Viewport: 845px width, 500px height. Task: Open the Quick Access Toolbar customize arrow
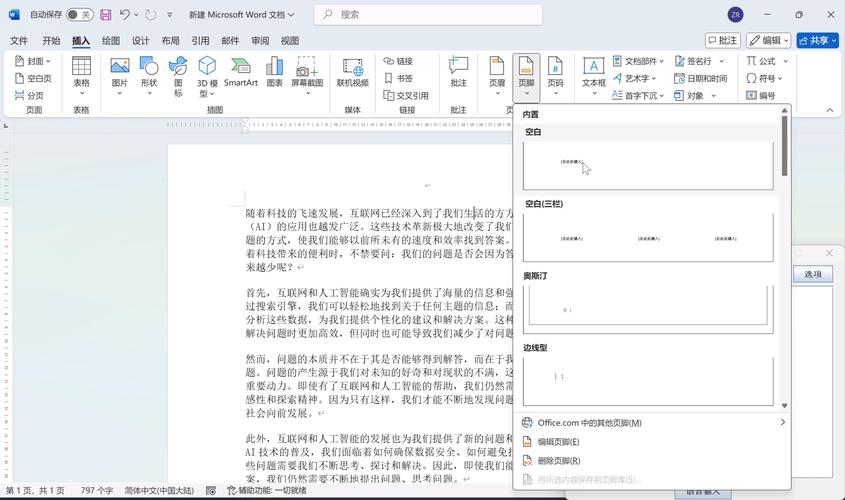pos(170,15)
